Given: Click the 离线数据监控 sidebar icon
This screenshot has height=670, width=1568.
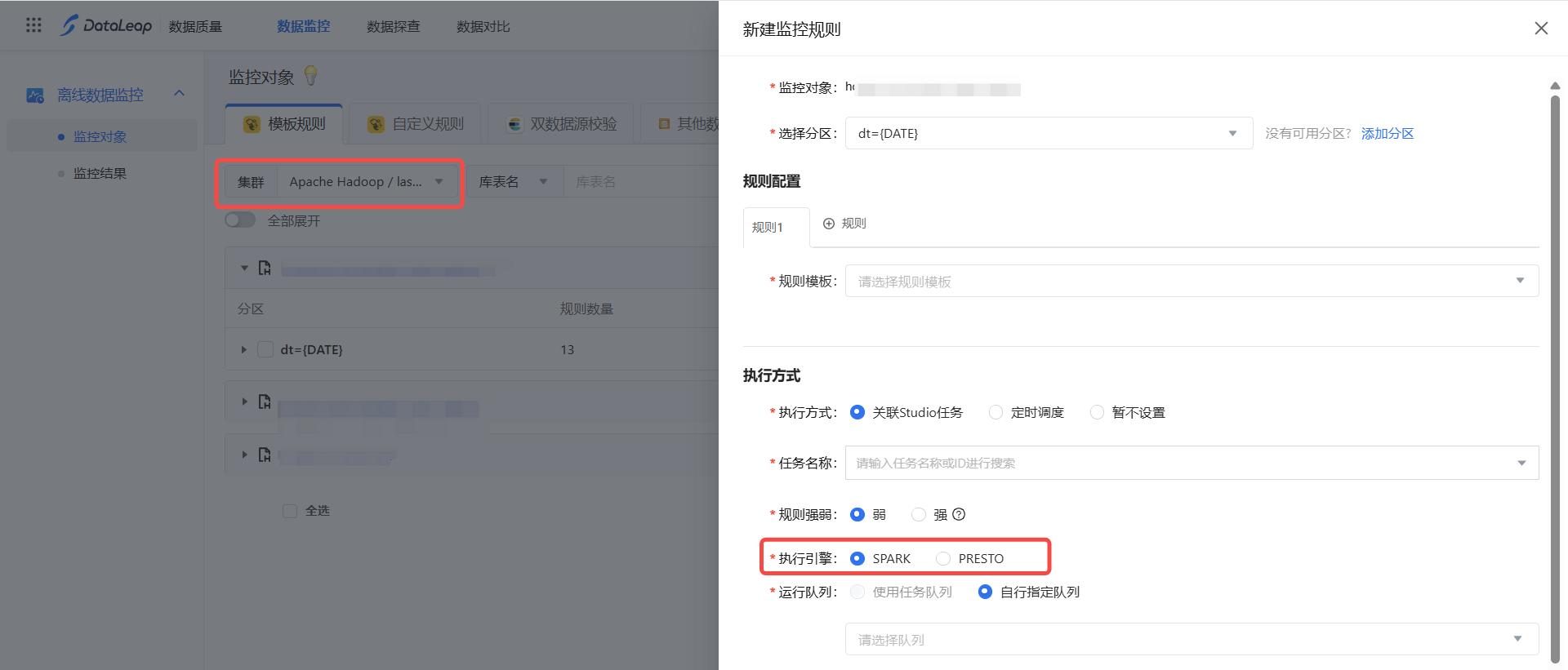Looking at the screenshot, I should (35, 95).
